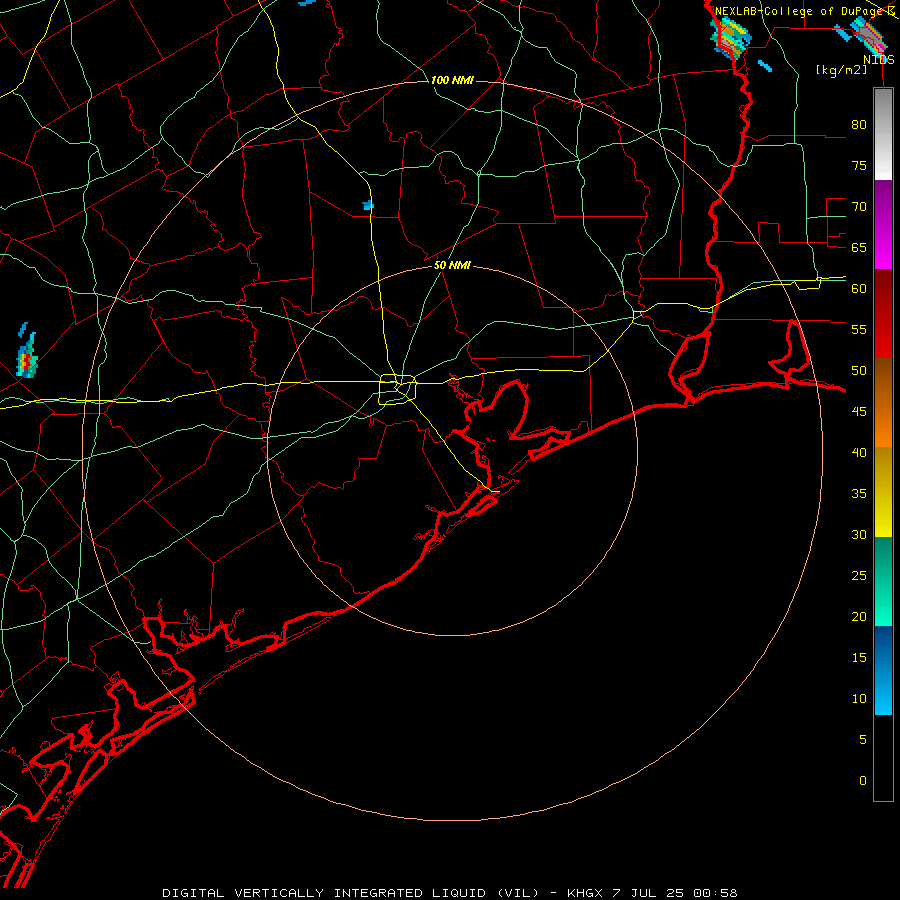
Task: Click the 40 value on the color scale
Action: pyautogui.click(x=859, y=452)
